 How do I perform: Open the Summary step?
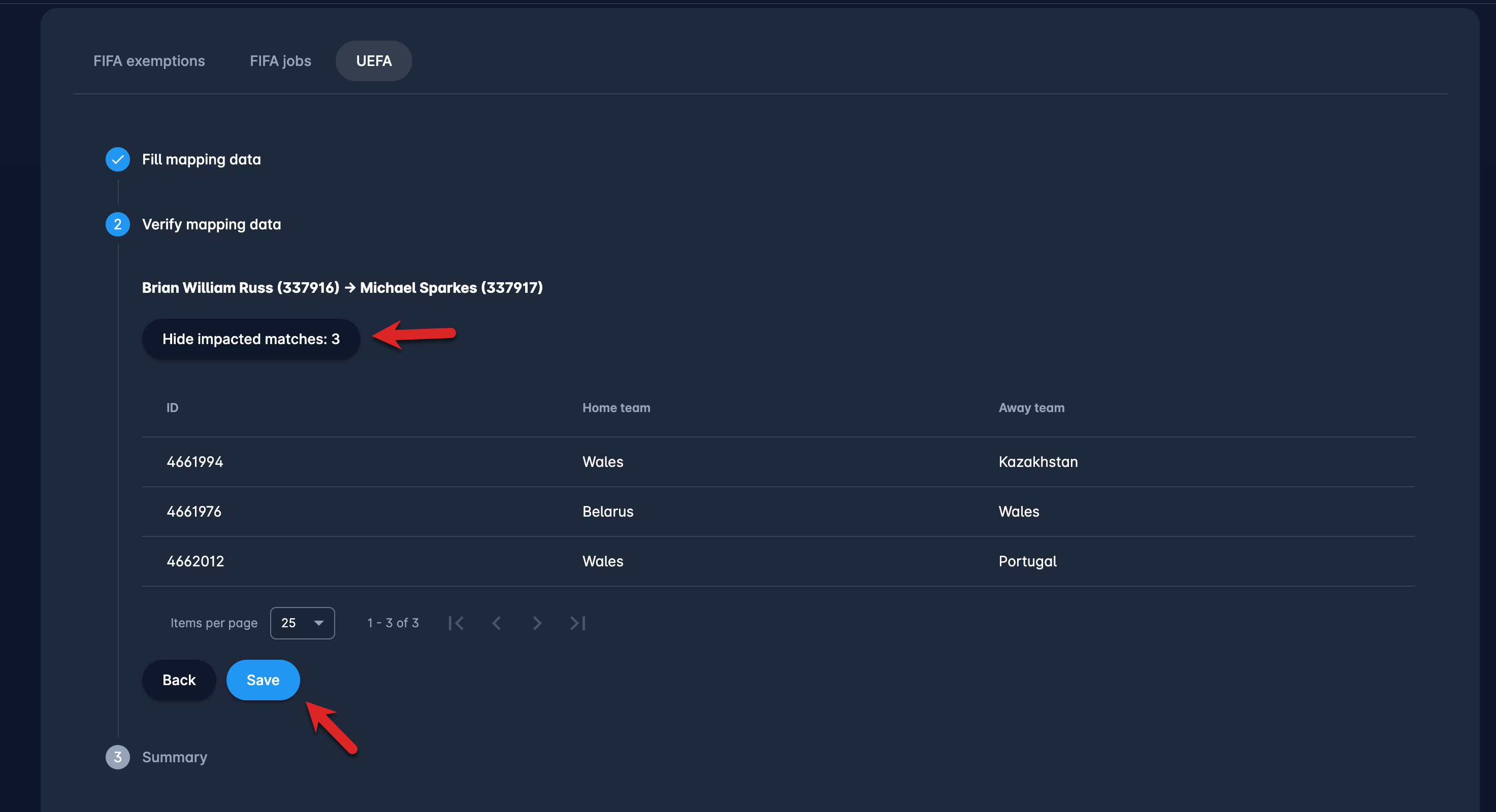[x=174, y=757]
